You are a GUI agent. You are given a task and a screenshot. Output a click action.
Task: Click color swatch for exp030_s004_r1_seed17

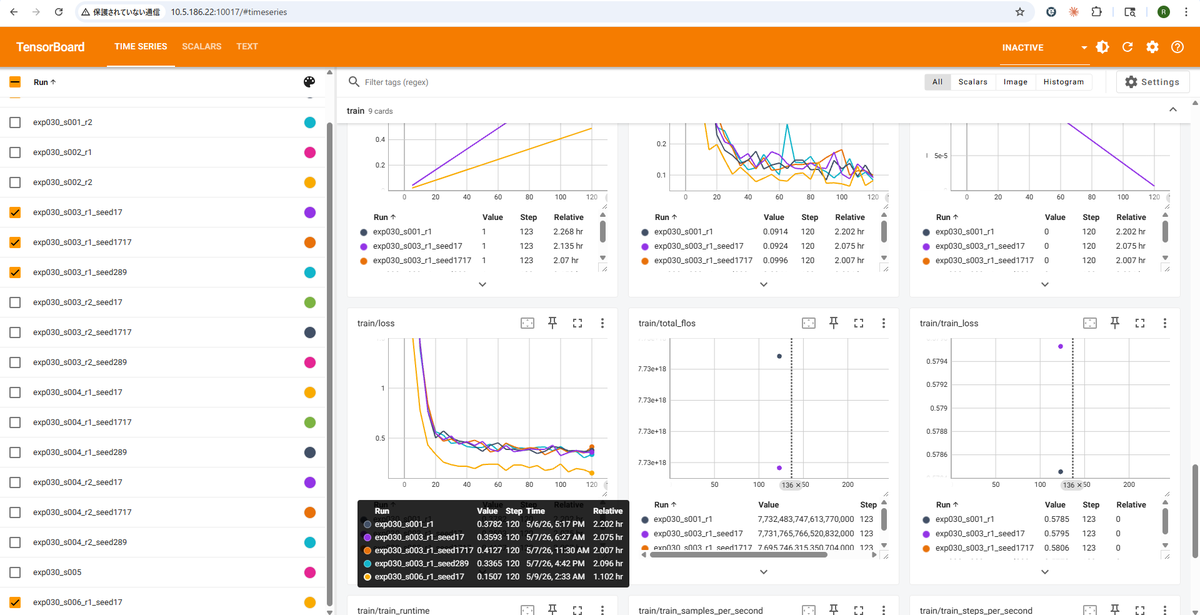[310, 392]
